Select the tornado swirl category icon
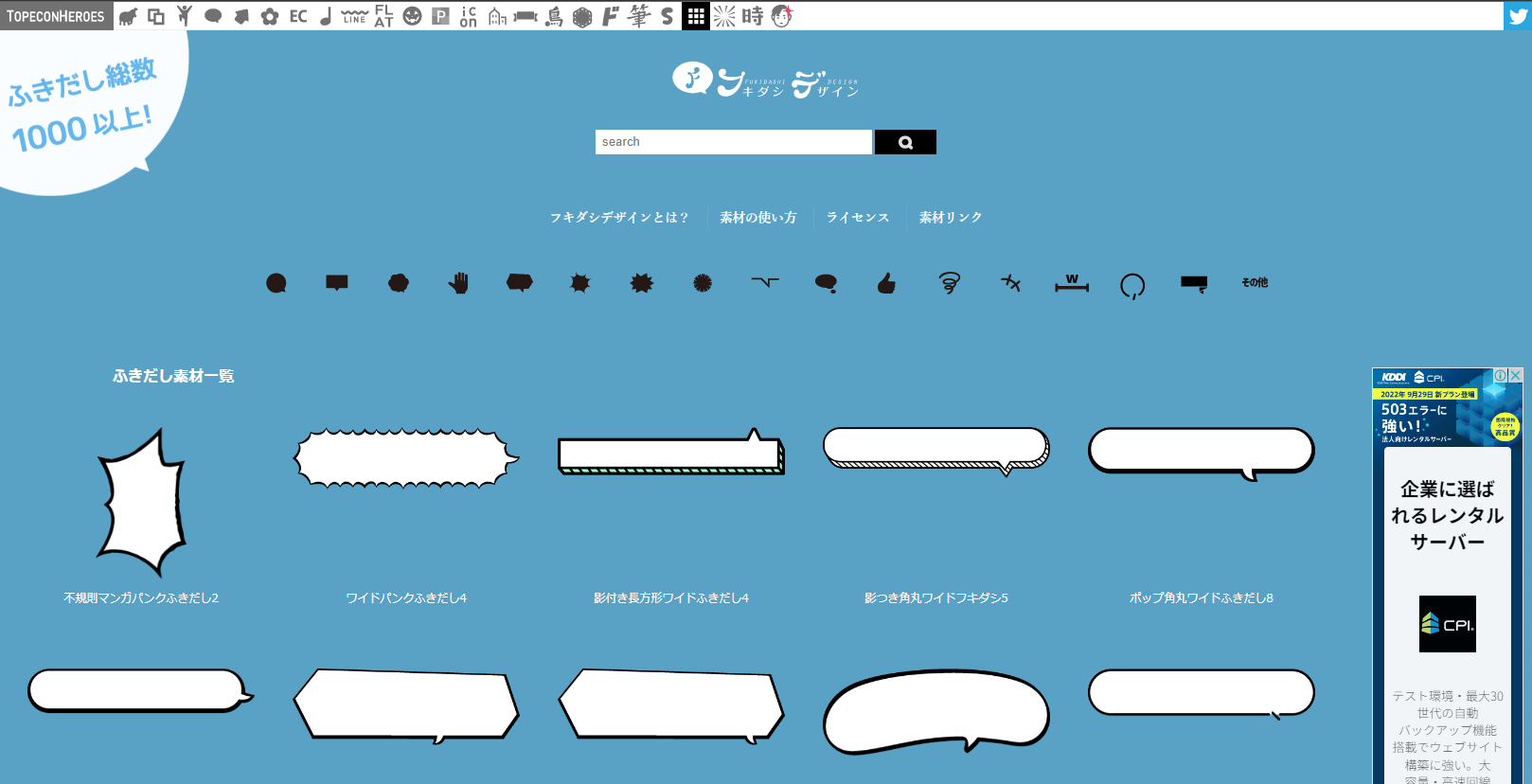Image resolution: width=1532 pixels, height=784 pixels. tap(949, 283)
